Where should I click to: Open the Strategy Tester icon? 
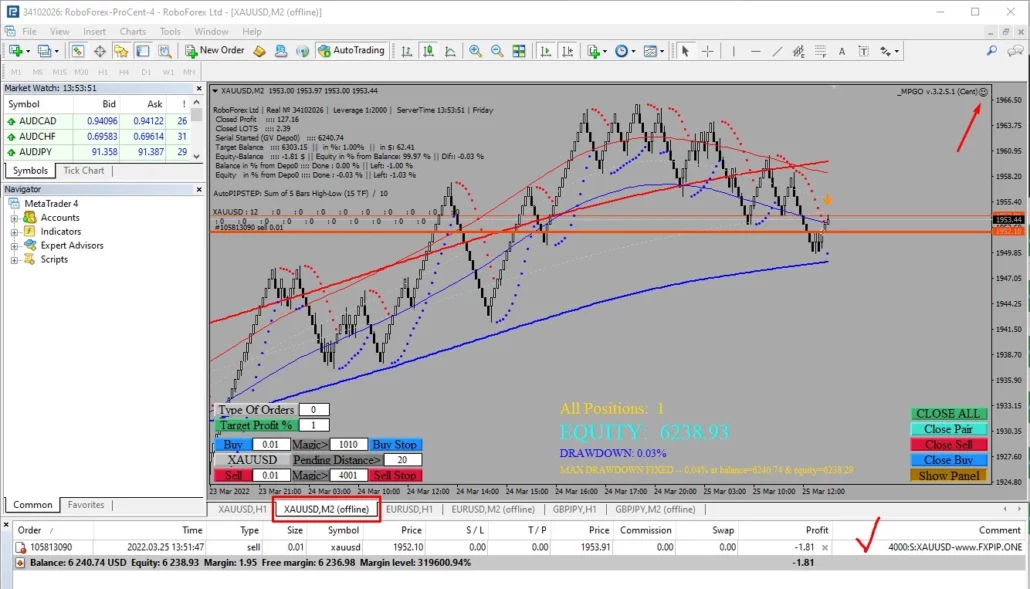pos(164,51)
